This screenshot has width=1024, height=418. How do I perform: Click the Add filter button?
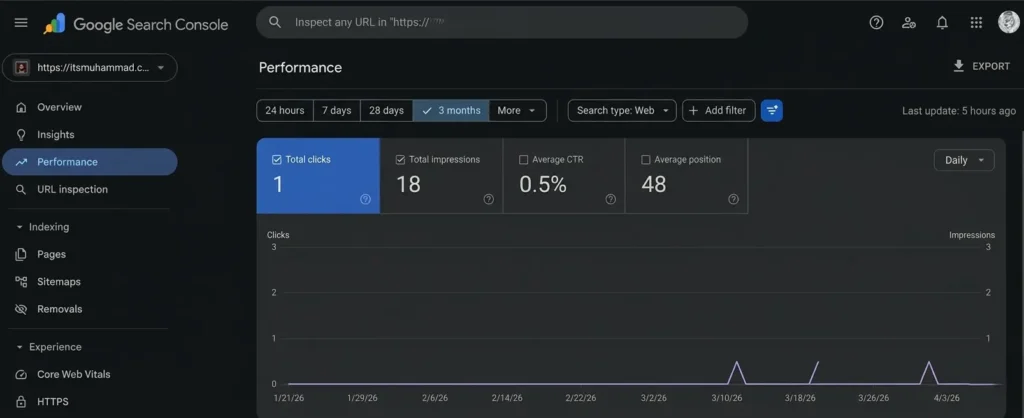point(719,110)
